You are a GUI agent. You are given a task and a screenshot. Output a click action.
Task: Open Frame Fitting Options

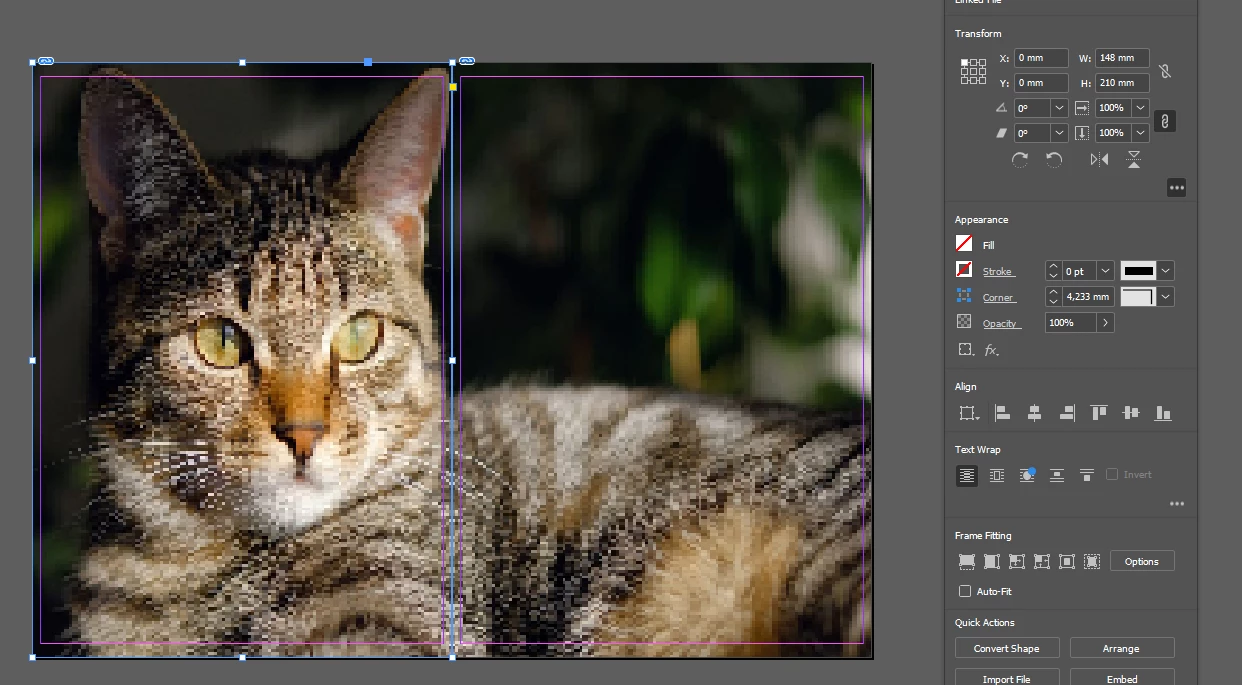click(x=1142, y=562)
